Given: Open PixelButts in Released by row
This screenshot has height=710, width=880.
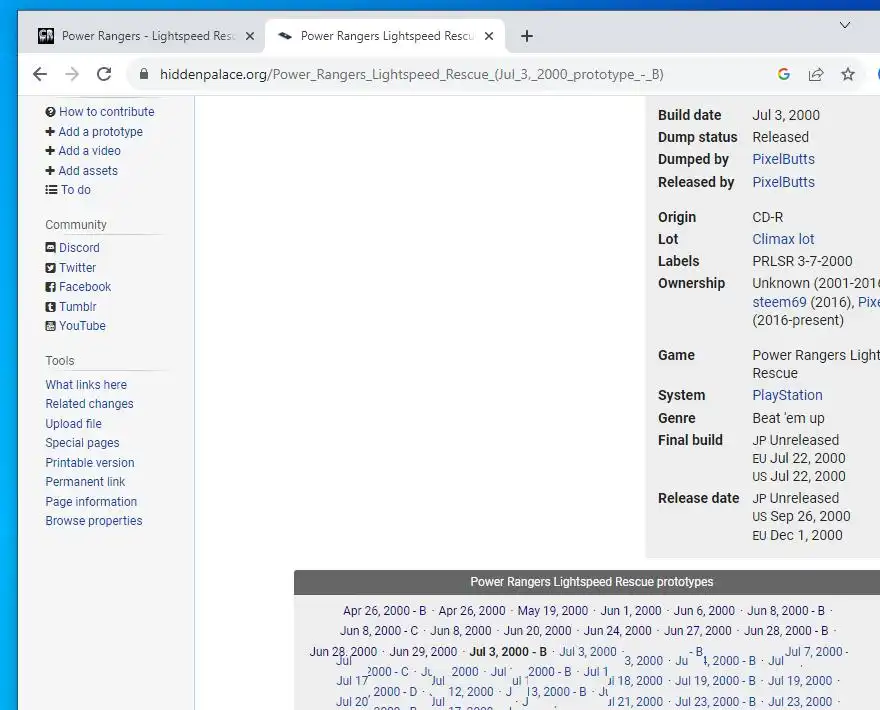Looking at the screenshot, I should coord(783,182).
